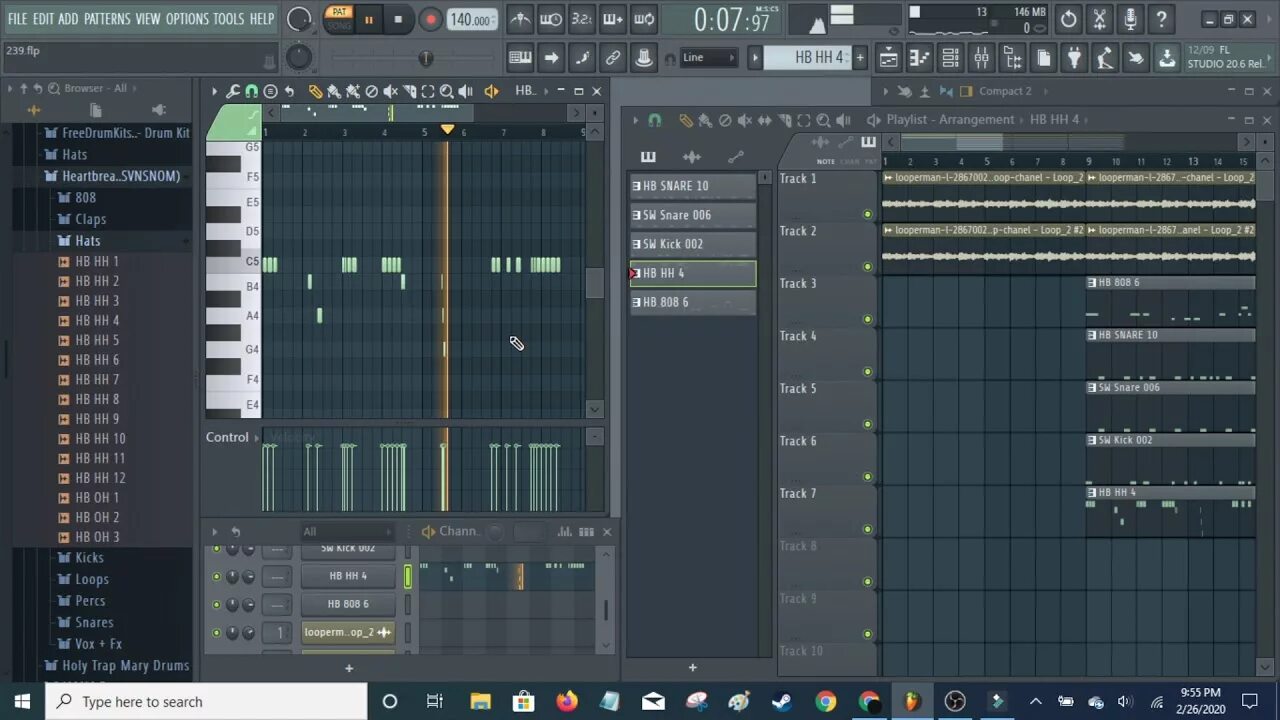Select the HB HH 7 sample
Image resolution: width=1280 pixels, height=720 pixels.
point(97,380)
